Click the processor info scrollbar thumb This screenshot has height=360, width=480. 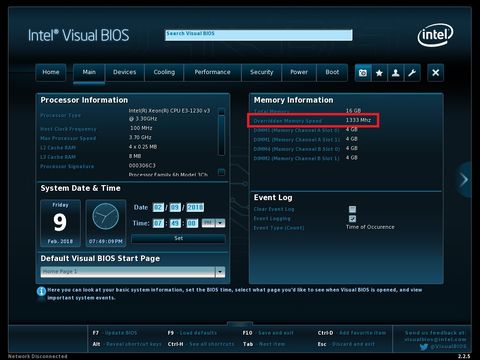coord(221,135)
